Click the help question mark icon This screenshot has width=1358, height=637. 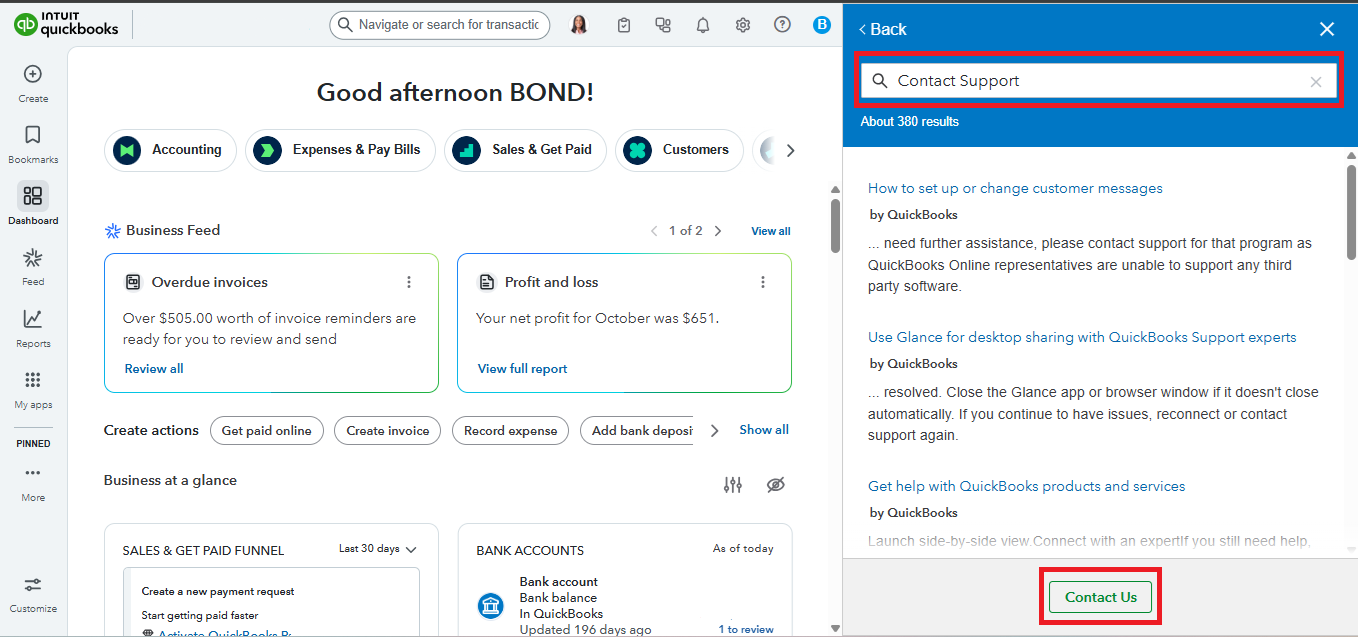coord(782,25)
